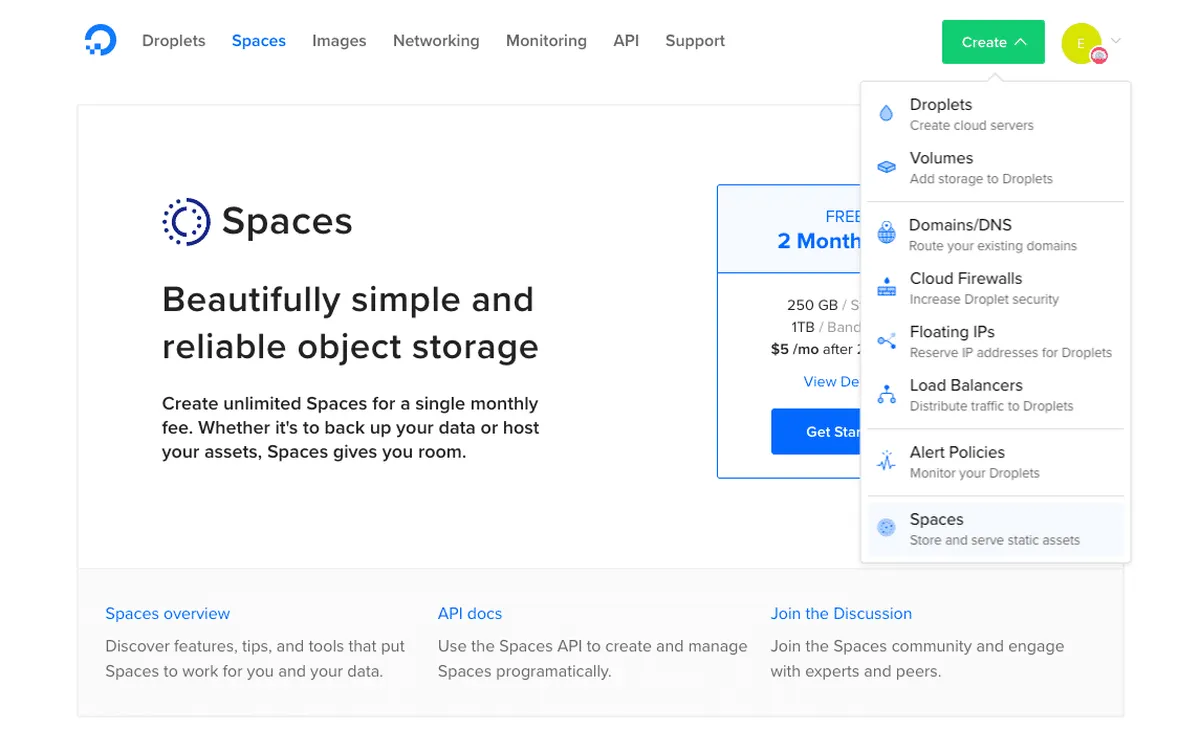
Task: Open the user avatar profile menu
Action: tap(1082, 43)
